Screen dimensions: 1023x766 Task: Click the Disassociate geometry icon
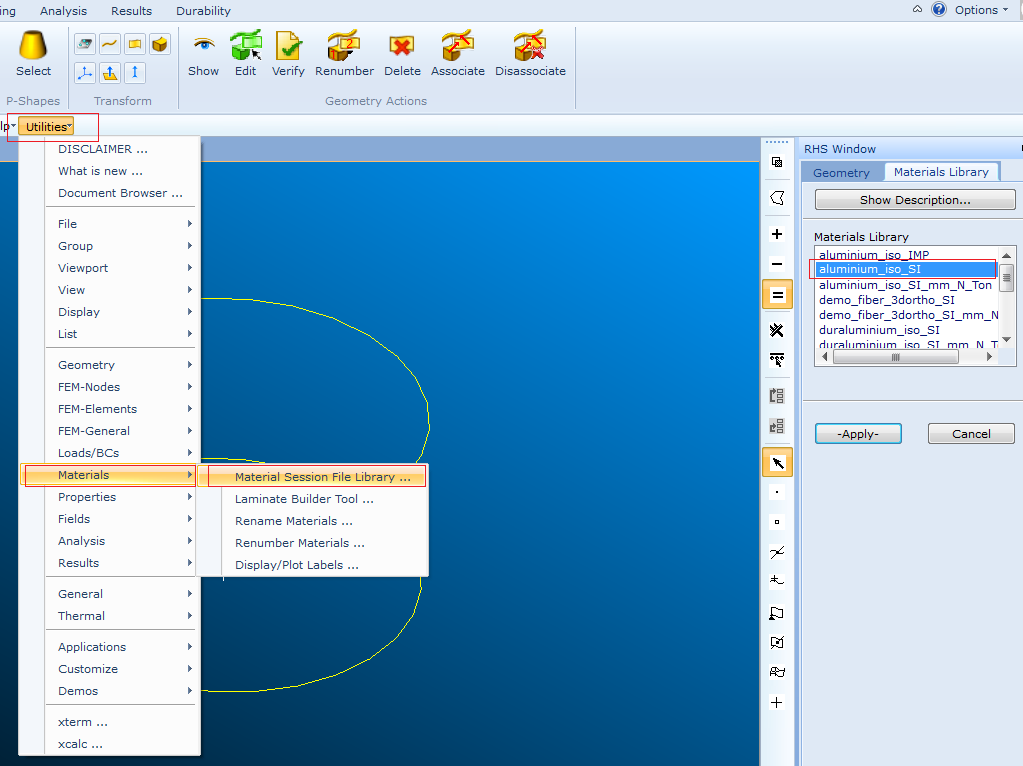[x=530, y=53]
